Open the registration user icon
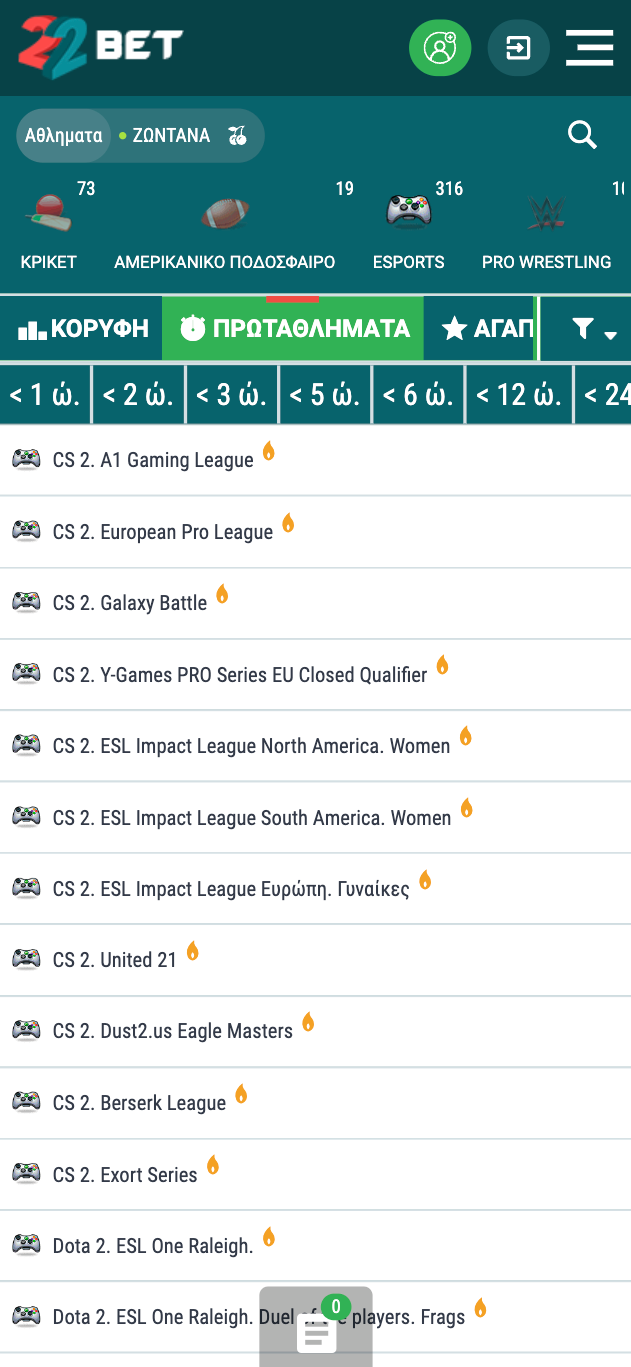Viewport: 631px width, 1367px height. [439, 48]
